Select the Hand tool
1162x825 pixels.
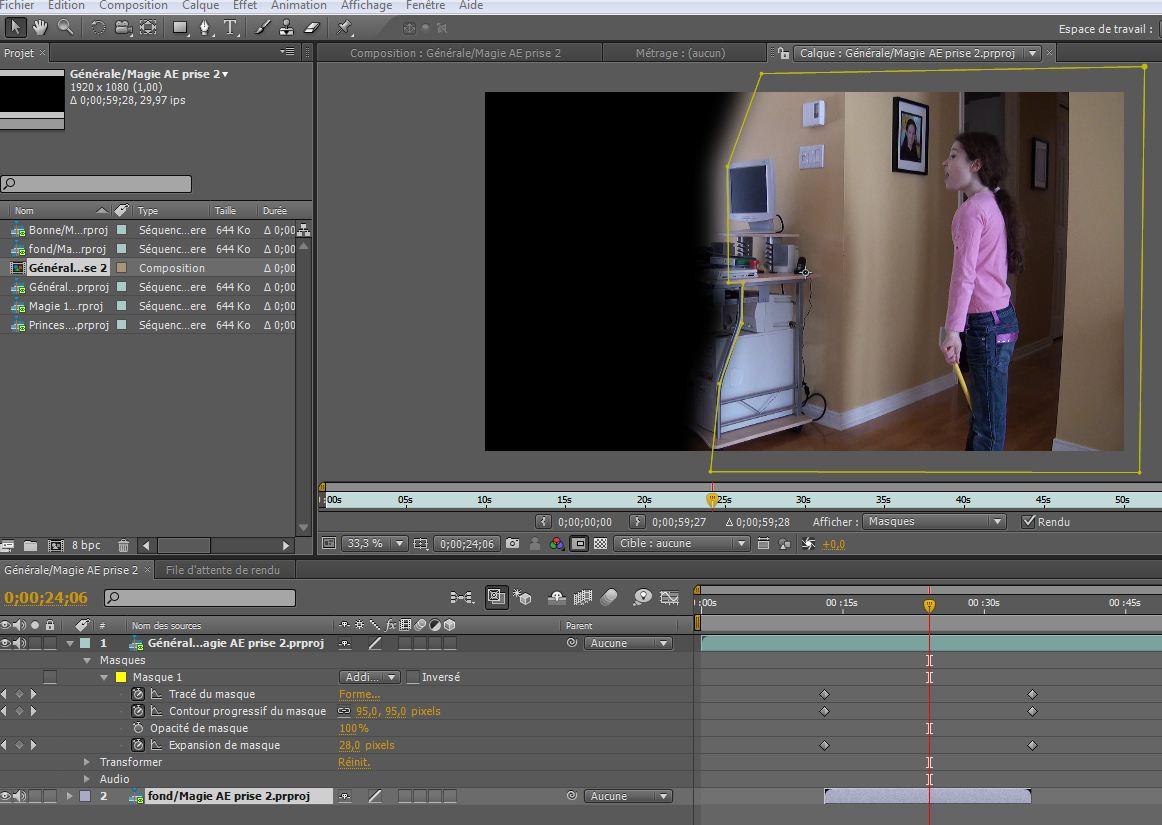click(x=41, y=27)
